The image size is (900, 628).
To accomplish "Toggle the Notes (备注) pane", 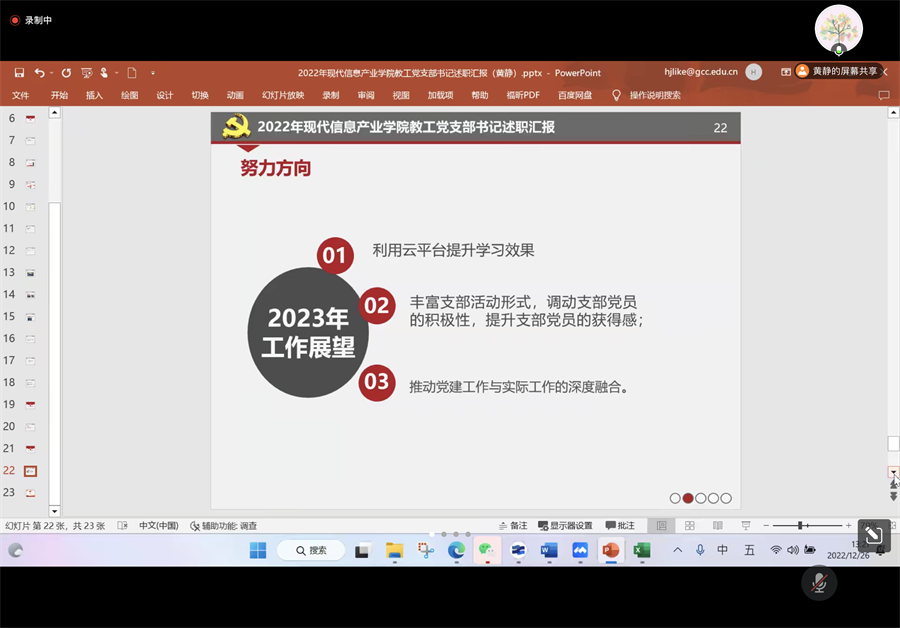I will click(x=511, y=525).
